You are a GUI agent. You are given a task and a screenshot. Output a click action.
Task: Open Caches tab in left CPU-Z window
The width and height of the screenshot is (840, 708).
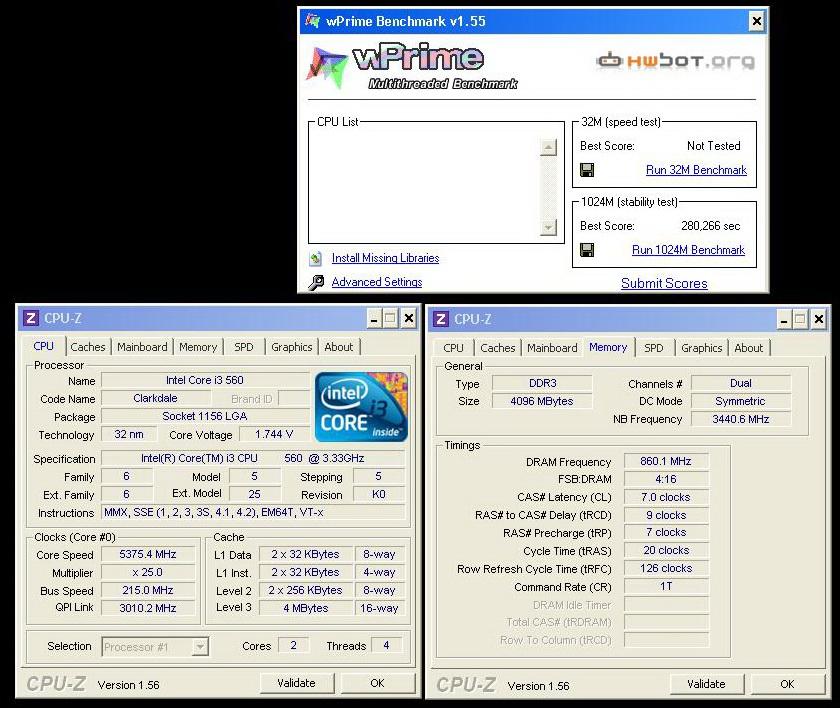tap(88, 347)
